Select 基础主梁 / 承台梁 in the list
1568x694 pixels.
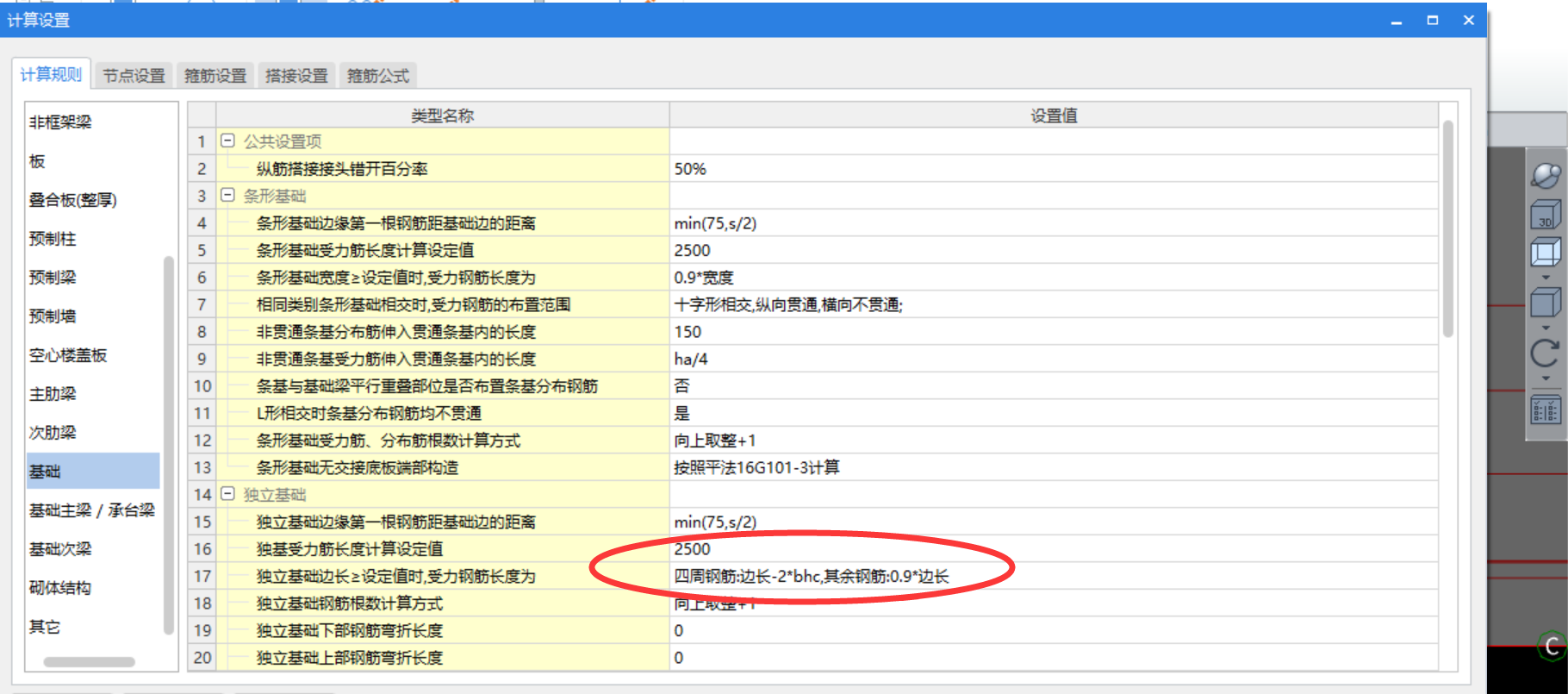pos(91,510)
